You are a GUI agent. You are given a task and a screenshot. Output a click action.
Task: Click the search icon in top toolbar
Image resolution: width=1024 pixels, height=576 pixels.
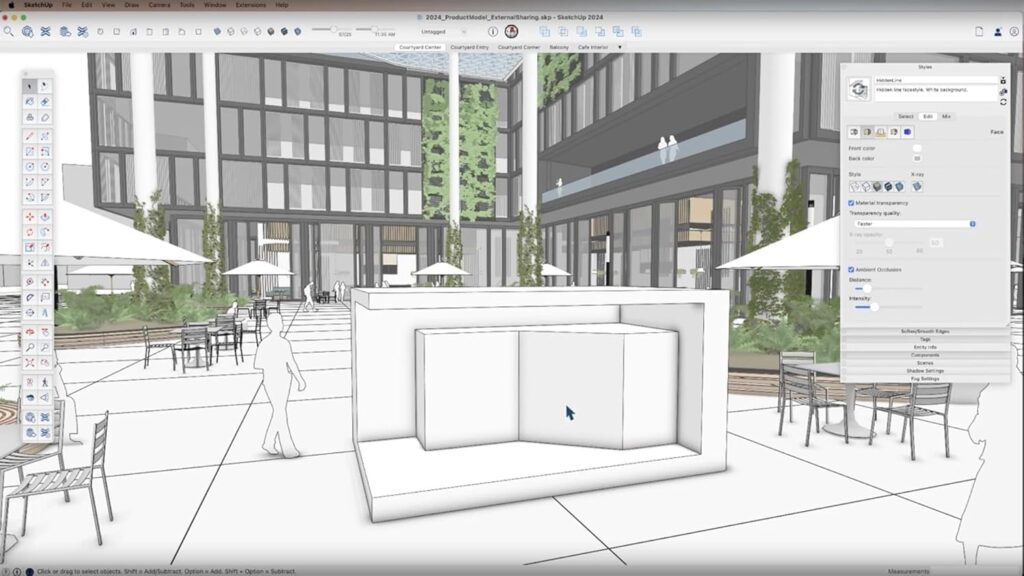(9, 32)
